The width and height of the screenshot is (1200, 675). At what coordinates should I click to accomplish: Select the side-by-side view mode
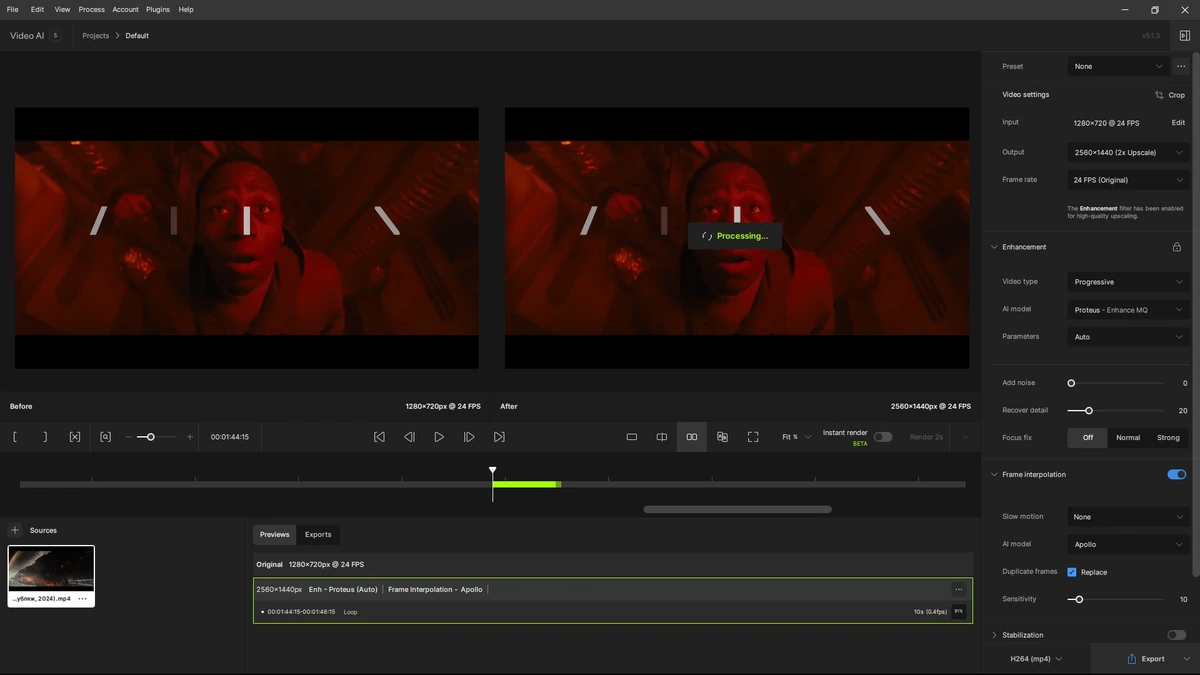692,437
